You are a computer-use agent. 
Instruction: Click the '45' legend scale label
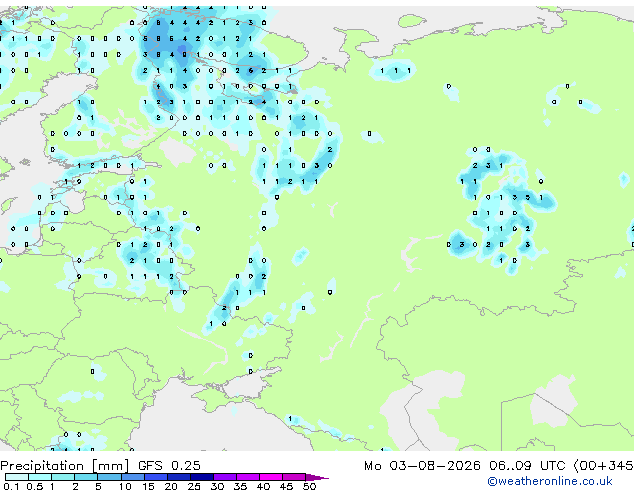click(x=286, y=486)
